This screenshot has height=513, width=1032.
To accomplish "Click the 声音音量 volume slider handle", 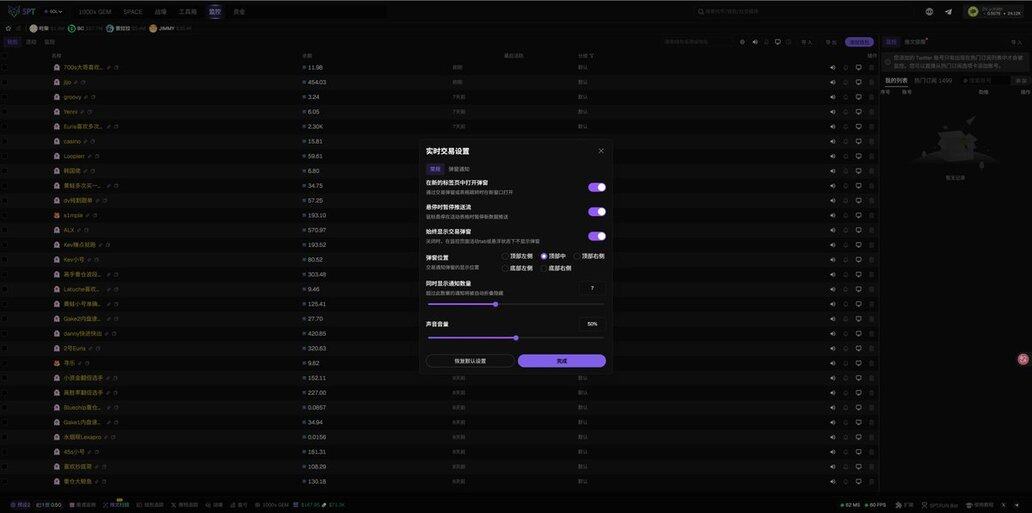I will 516,338.
